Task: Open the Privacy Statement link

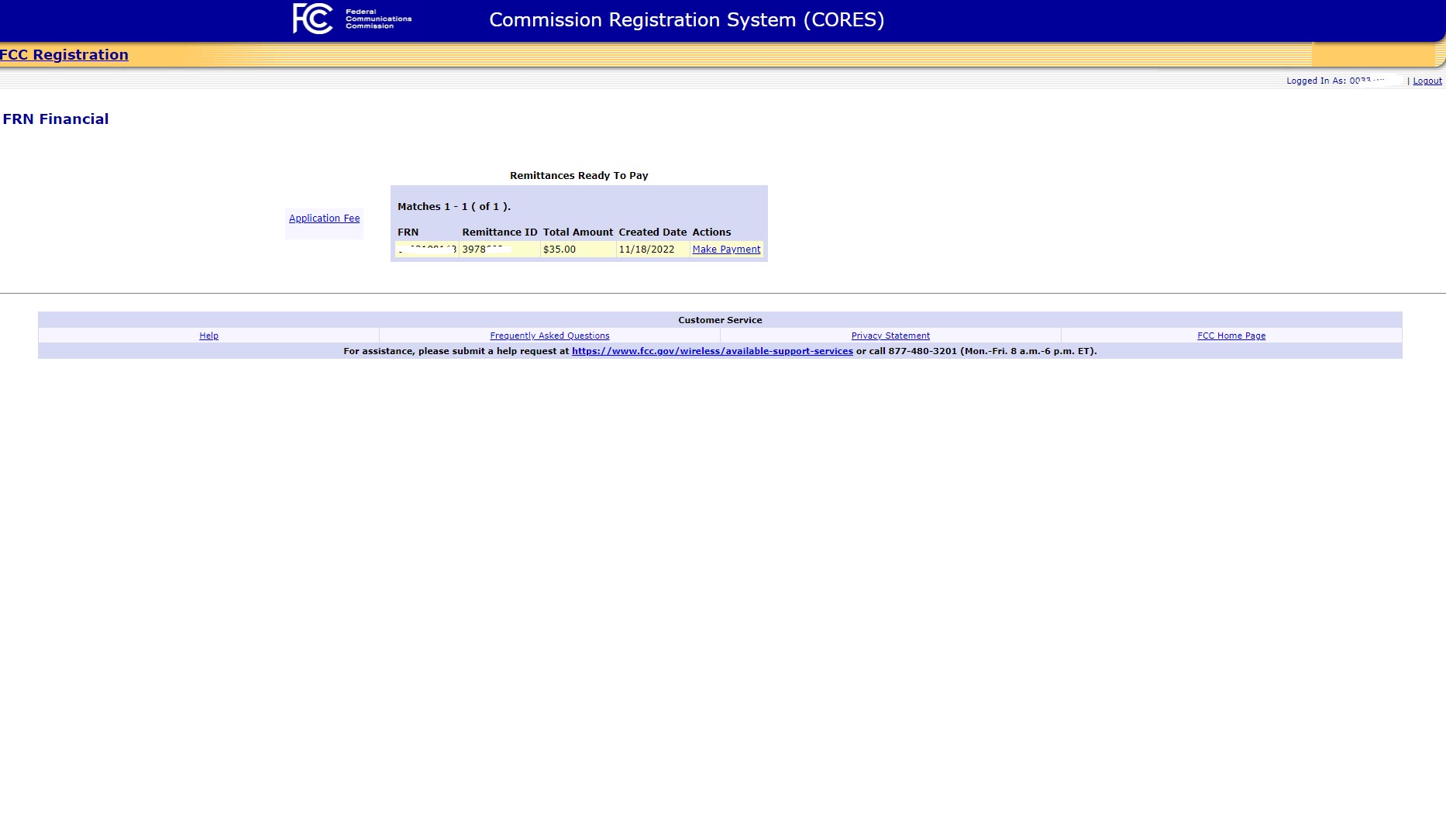Action: (x=890, y=336)
